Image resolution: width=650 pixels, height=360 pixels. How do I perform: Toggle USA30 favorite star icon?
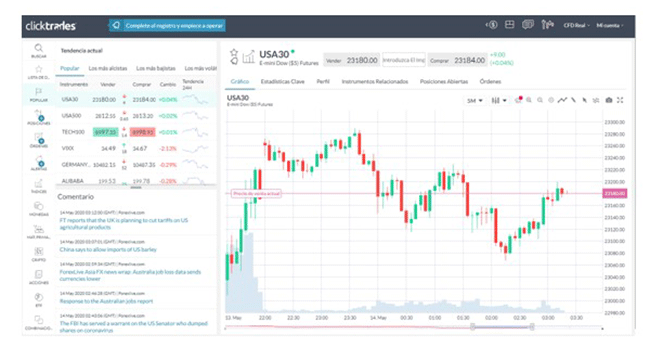tap(234, 53)
